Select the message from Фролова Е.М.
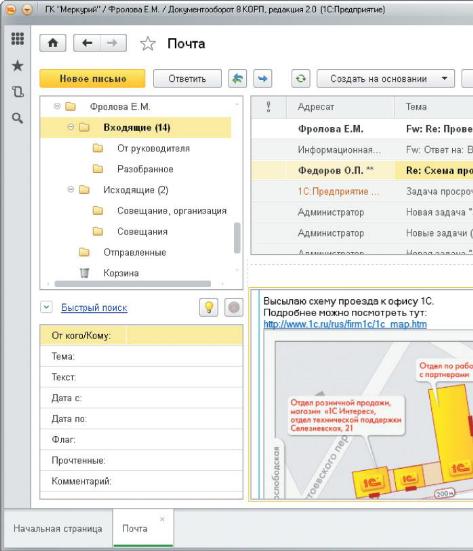The height and width of the screenshot is (551, 473). point(362,129)
